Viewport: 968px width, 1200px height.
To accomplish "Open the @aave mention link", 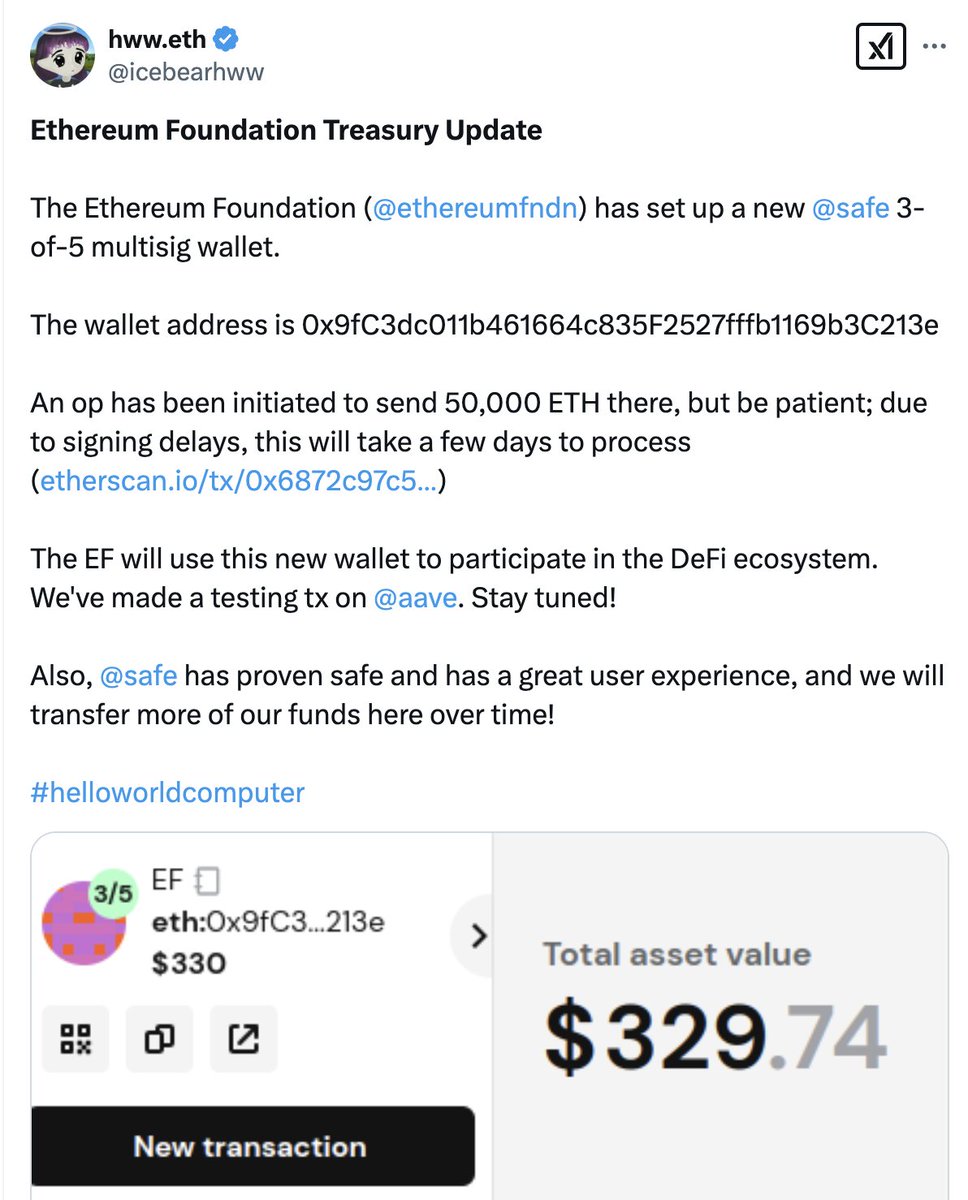I will [415, 599].
